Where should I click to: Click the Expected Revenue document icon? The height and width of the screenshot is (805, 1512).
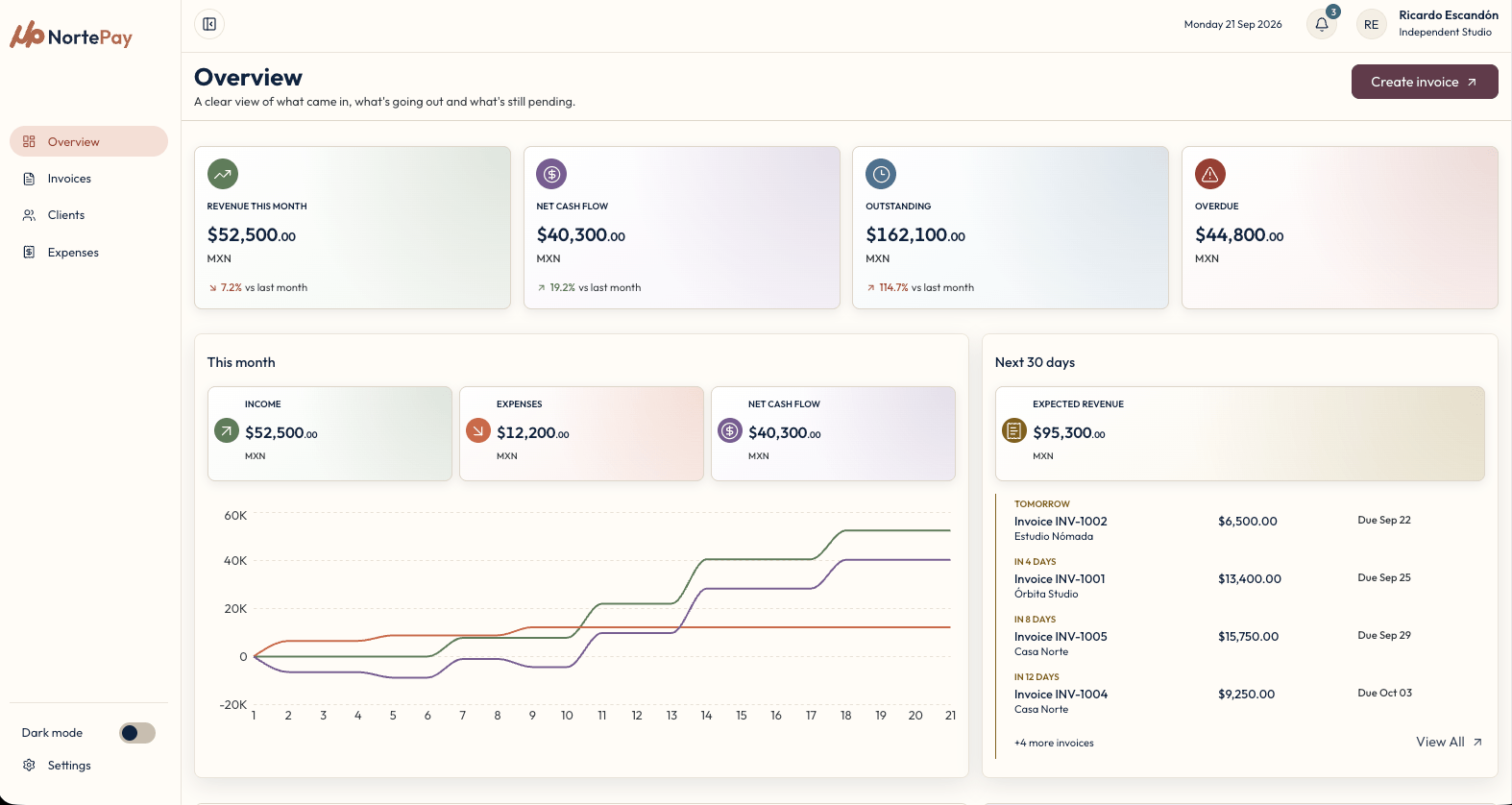pyautogui.click(x=1014, y=430)
